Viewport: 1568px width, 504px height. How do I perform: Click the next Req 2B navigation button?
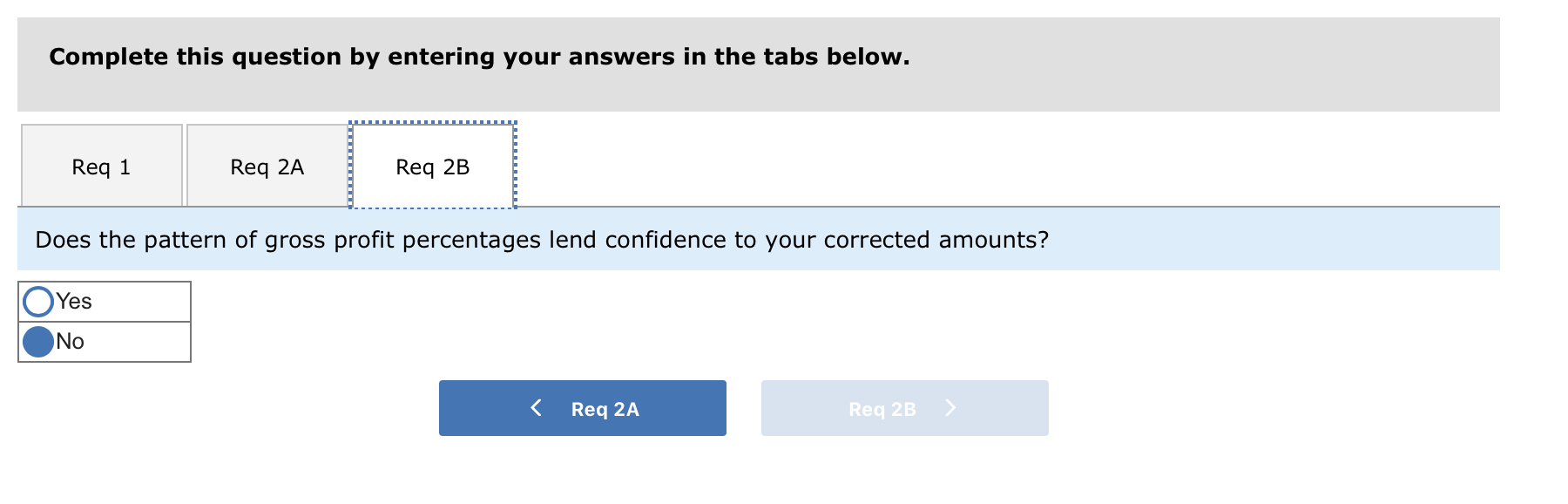tap(904, 408)
